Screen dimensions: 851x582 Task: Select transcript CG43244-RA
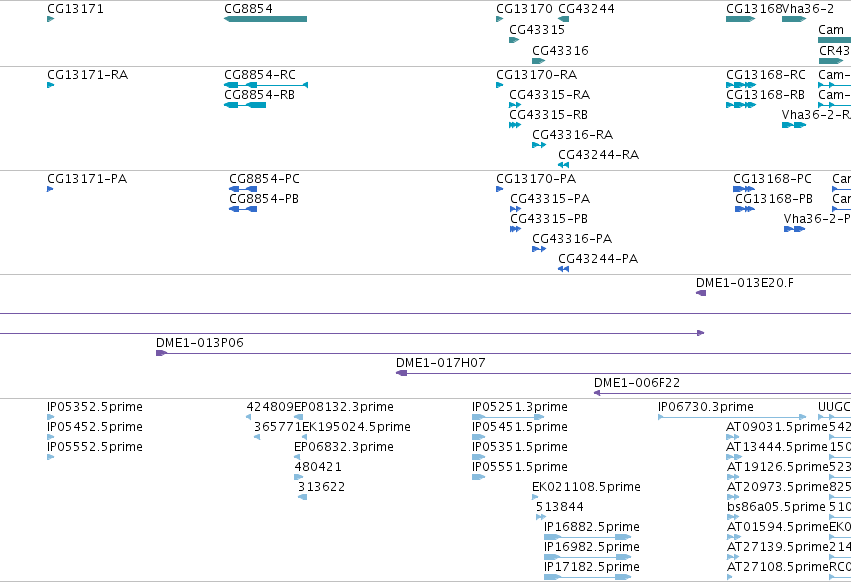(599, 155)
